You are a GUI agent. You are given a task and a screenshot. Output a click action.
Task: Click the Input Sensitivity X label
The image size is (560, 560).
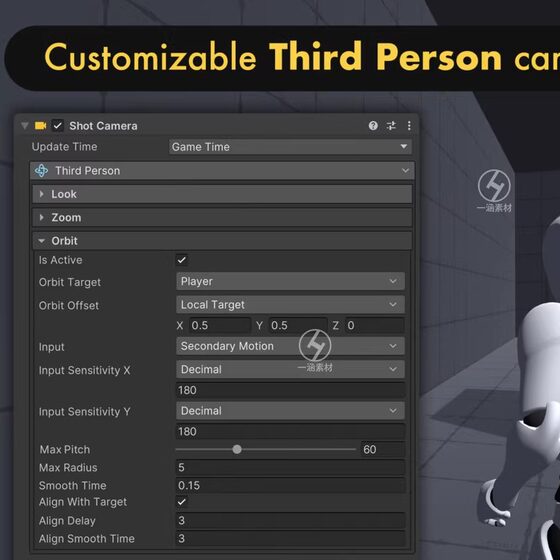click(x=84, y=370)
